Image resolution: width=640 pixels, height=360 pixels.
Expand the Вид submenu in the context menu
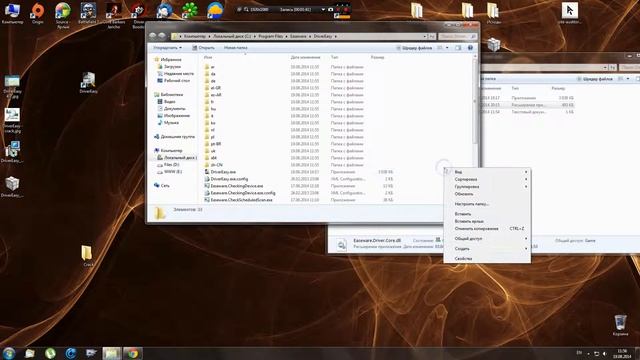coord(487,172)
